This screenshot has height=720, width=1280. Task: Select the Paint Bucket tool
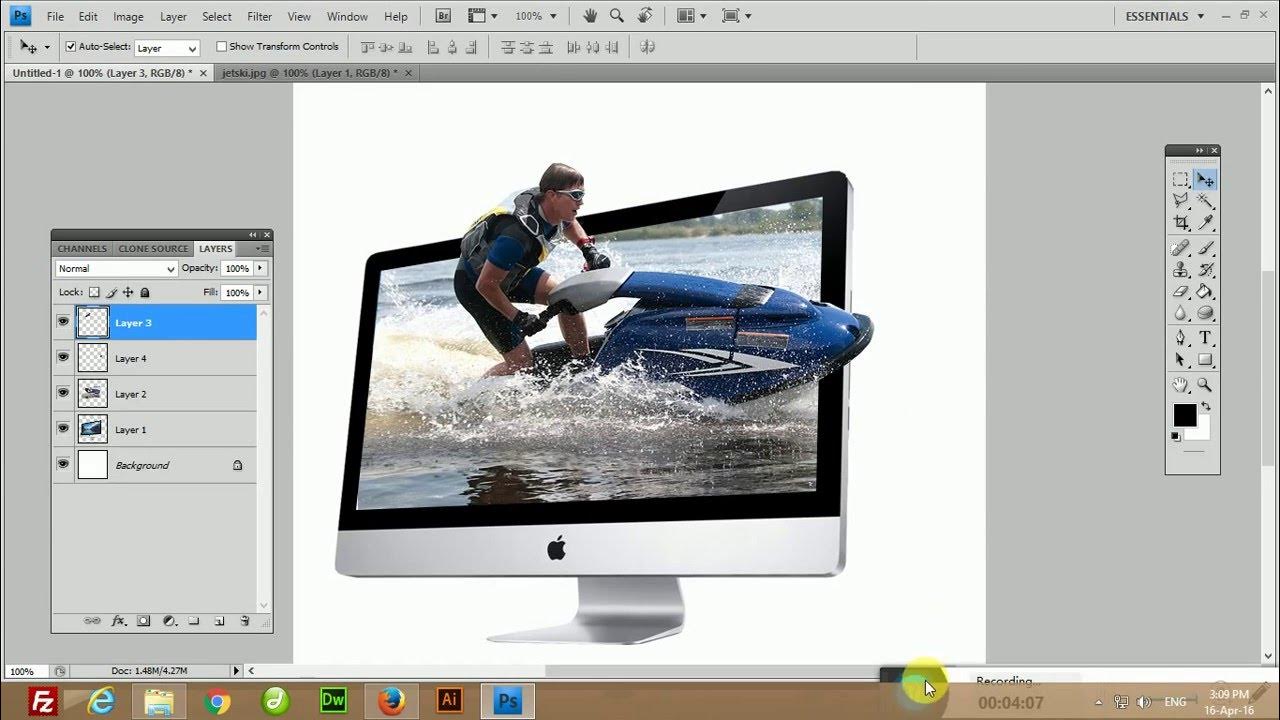coord(1205,292)
